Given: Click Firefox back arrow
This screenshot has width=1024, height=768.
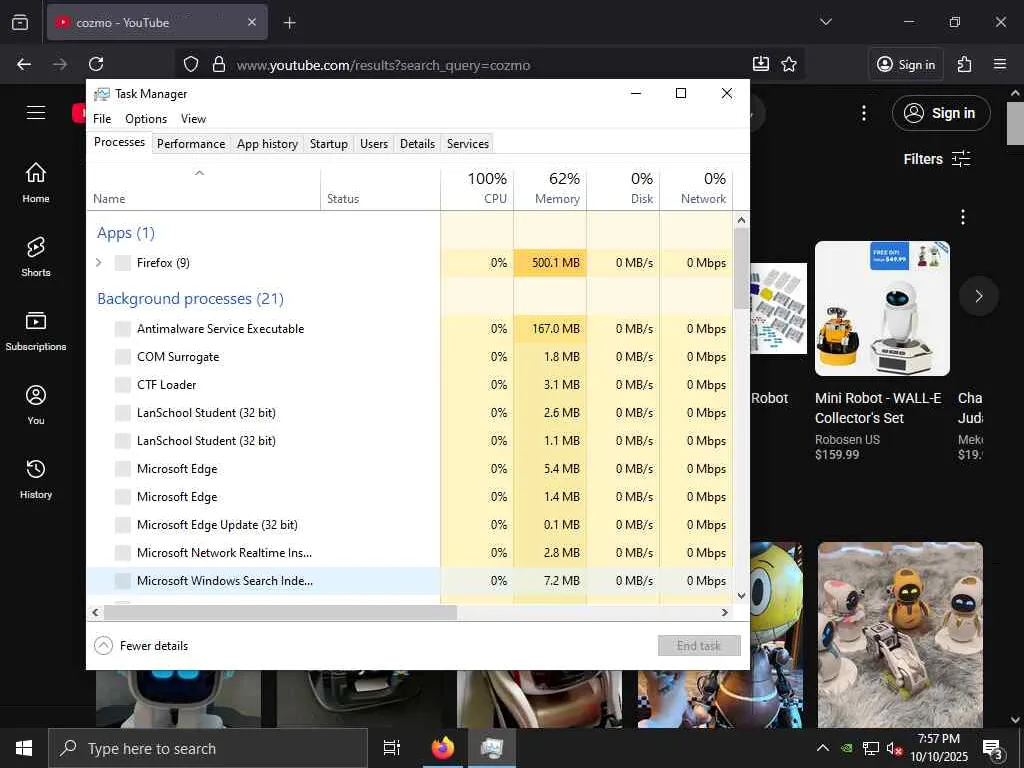Looking at the screenshot, I should [x=24, y=64].
